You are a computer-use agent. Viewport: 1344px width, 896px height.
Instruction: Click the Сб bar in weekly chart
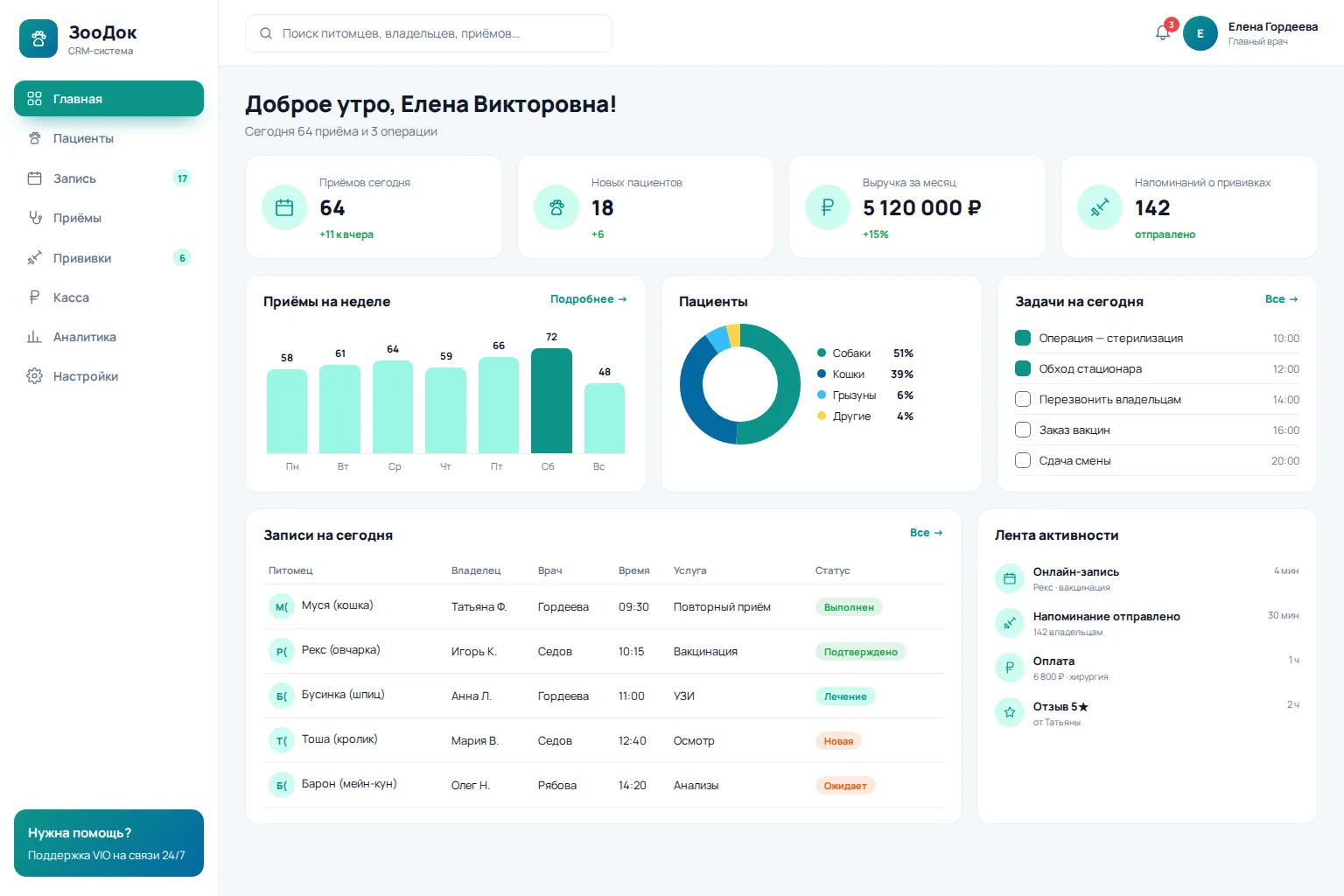coord(551,401)
